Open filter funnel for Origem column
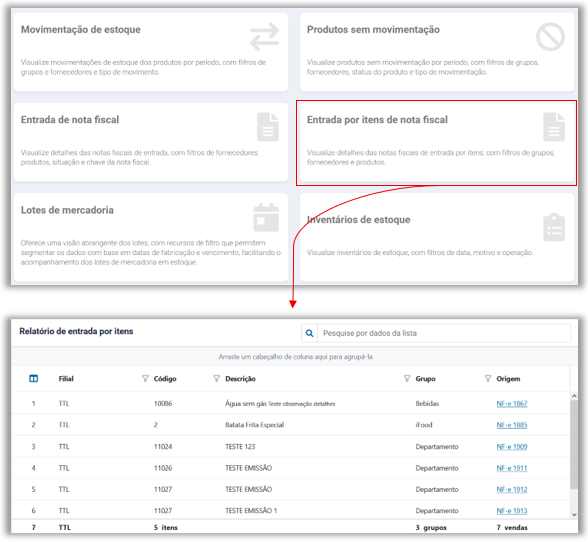 pos(488,378)
